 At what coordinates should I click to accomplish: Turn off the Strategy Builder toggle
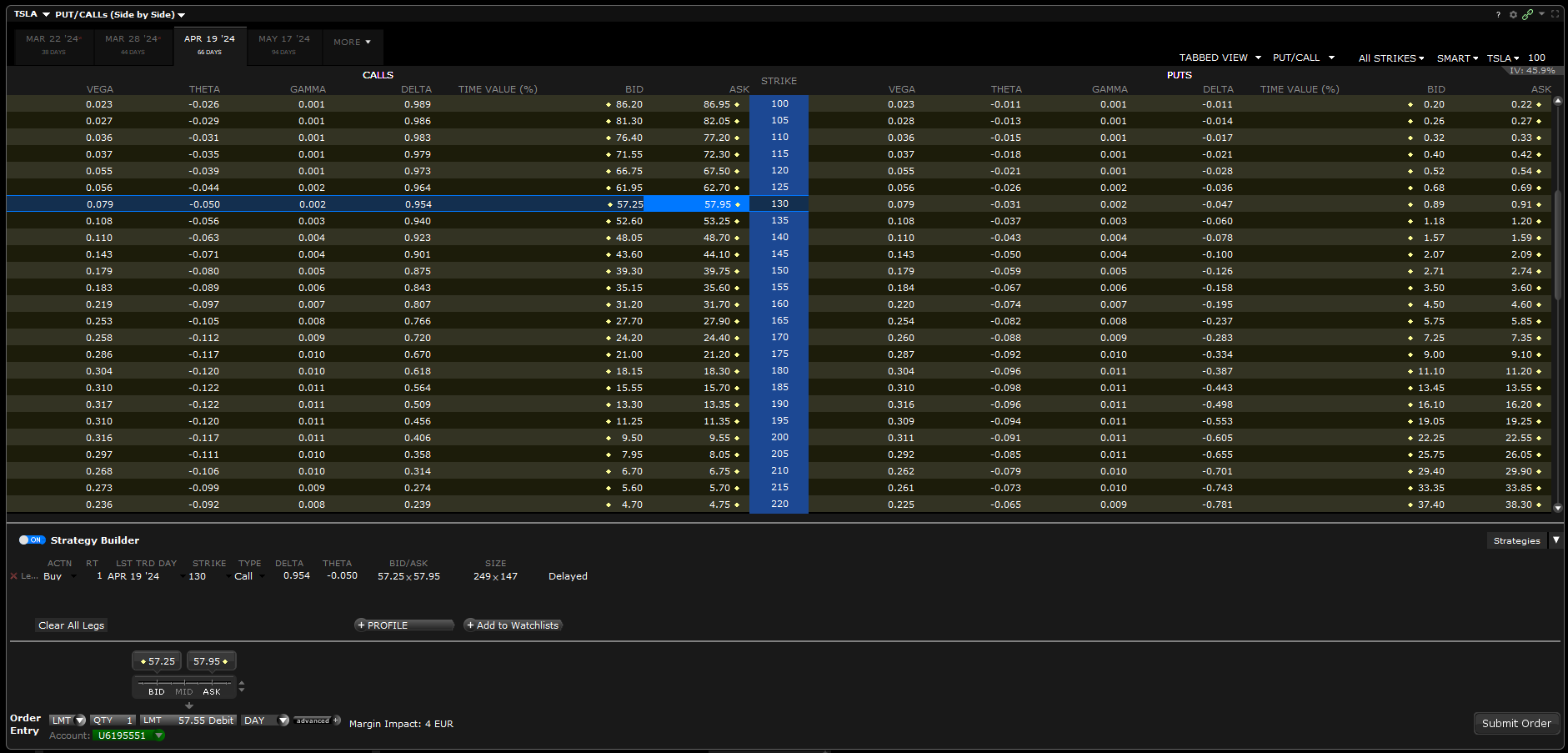[x=32, y=540]
